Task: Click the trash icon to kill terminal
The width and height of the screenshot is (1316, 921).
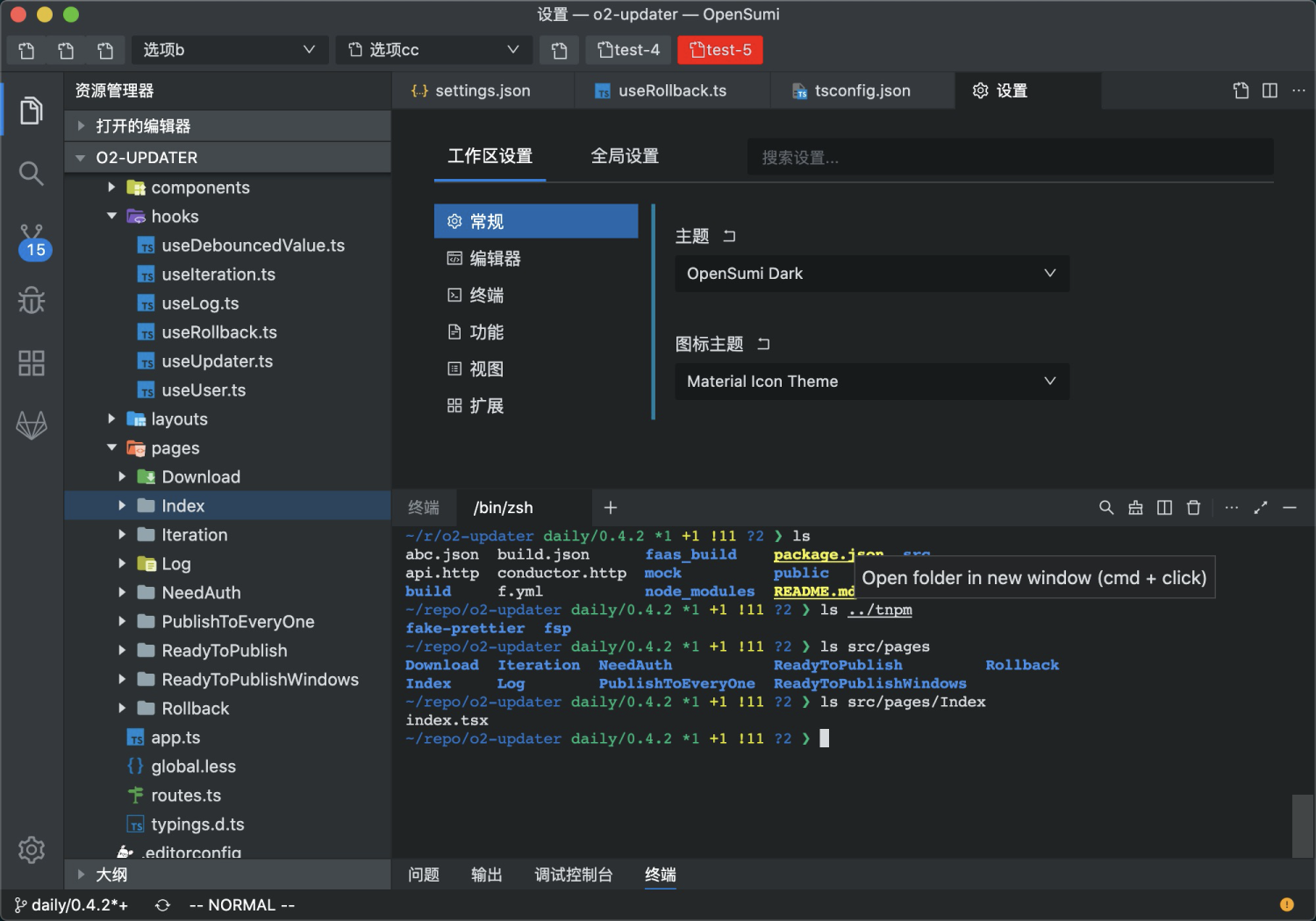Action: tap(1193, 507)
